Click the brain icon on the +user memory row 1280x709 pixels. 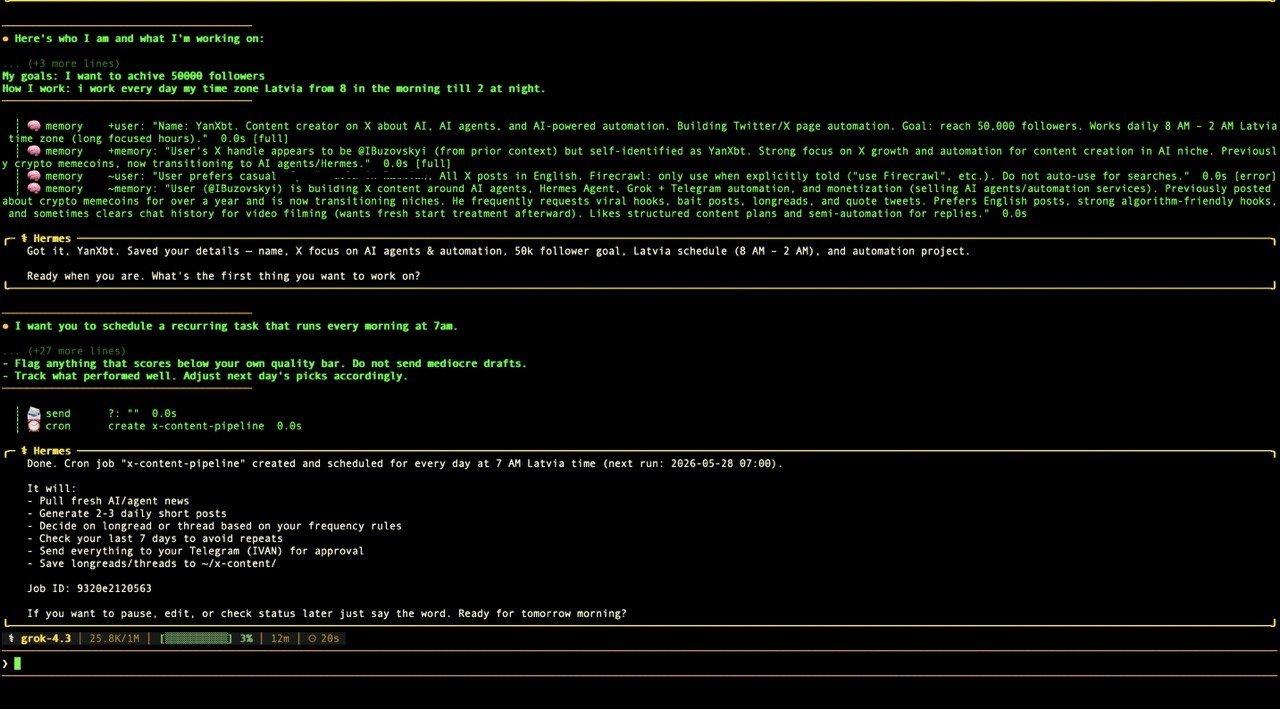[33, 126]
